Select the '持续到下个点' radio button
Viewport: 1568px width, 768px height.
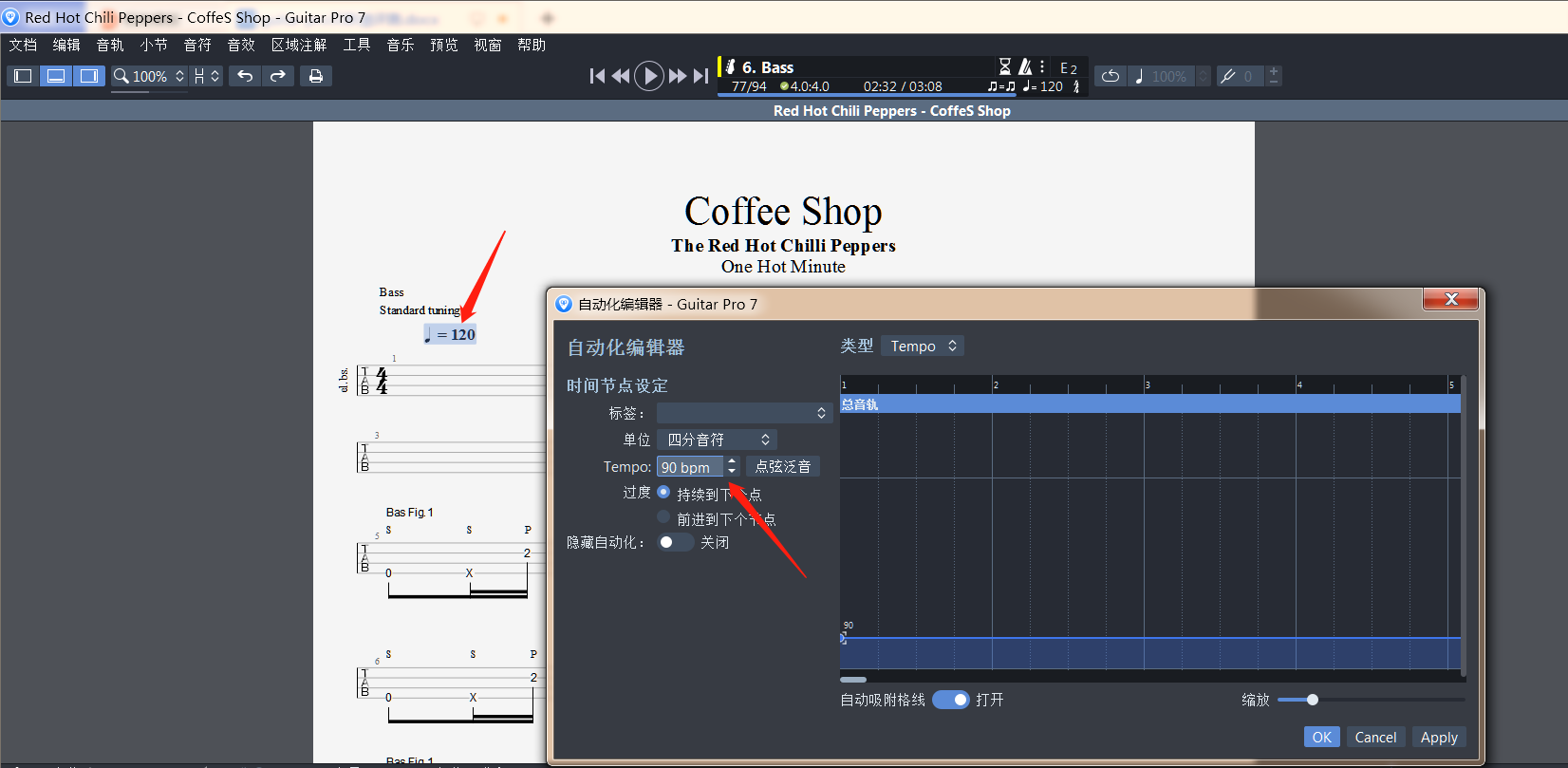pos(663,492)
